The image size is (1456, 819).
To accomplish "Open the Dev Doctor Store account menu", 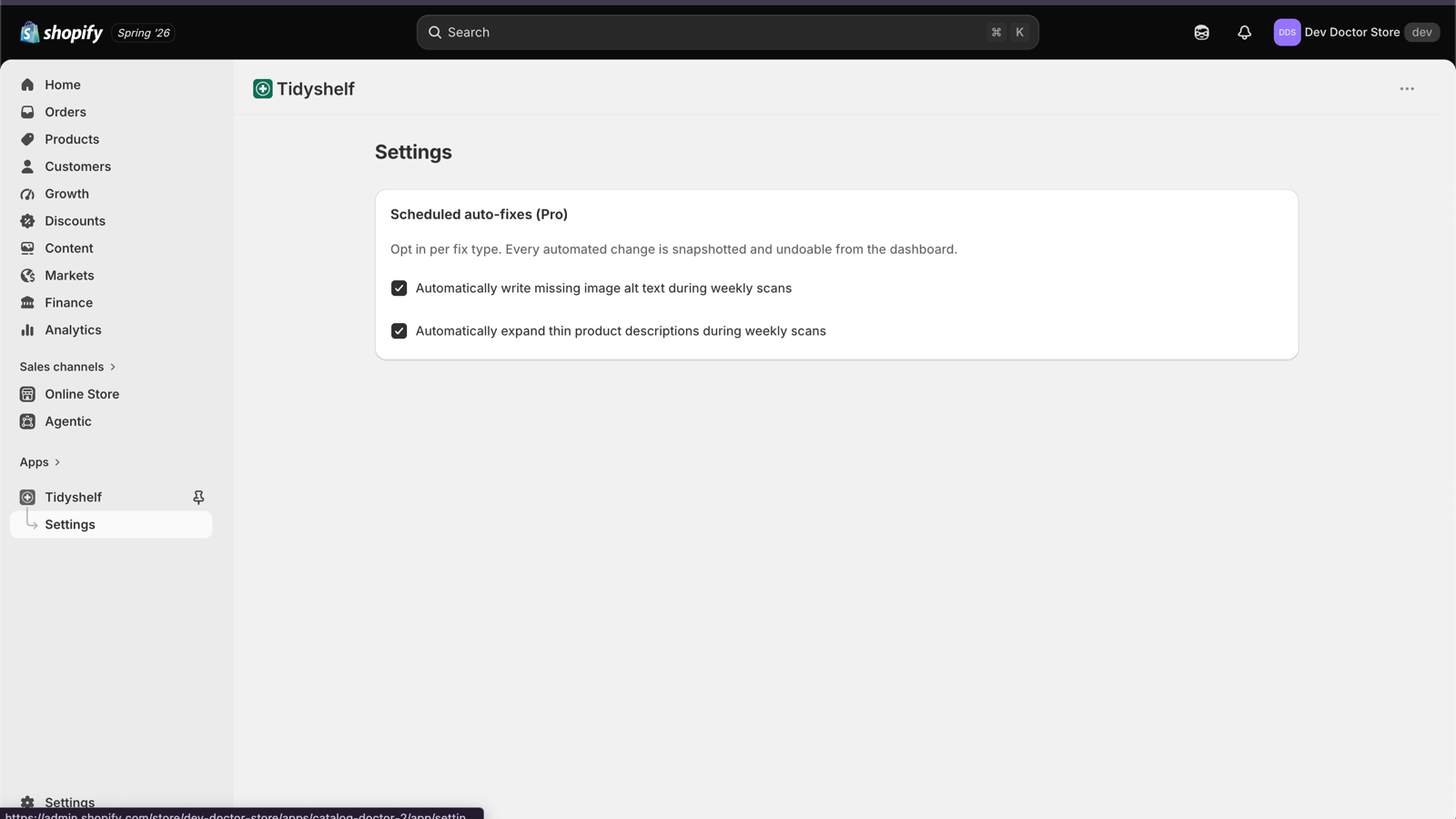I will 1356,33.
